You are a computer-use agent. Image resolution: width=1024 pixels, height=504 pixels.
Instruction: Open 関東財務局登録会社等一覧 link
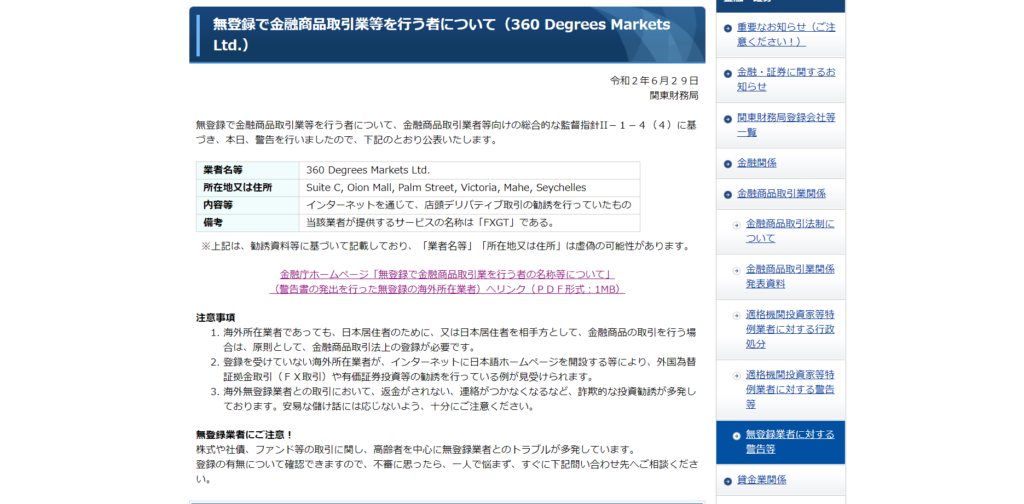[x=786, y=125]
